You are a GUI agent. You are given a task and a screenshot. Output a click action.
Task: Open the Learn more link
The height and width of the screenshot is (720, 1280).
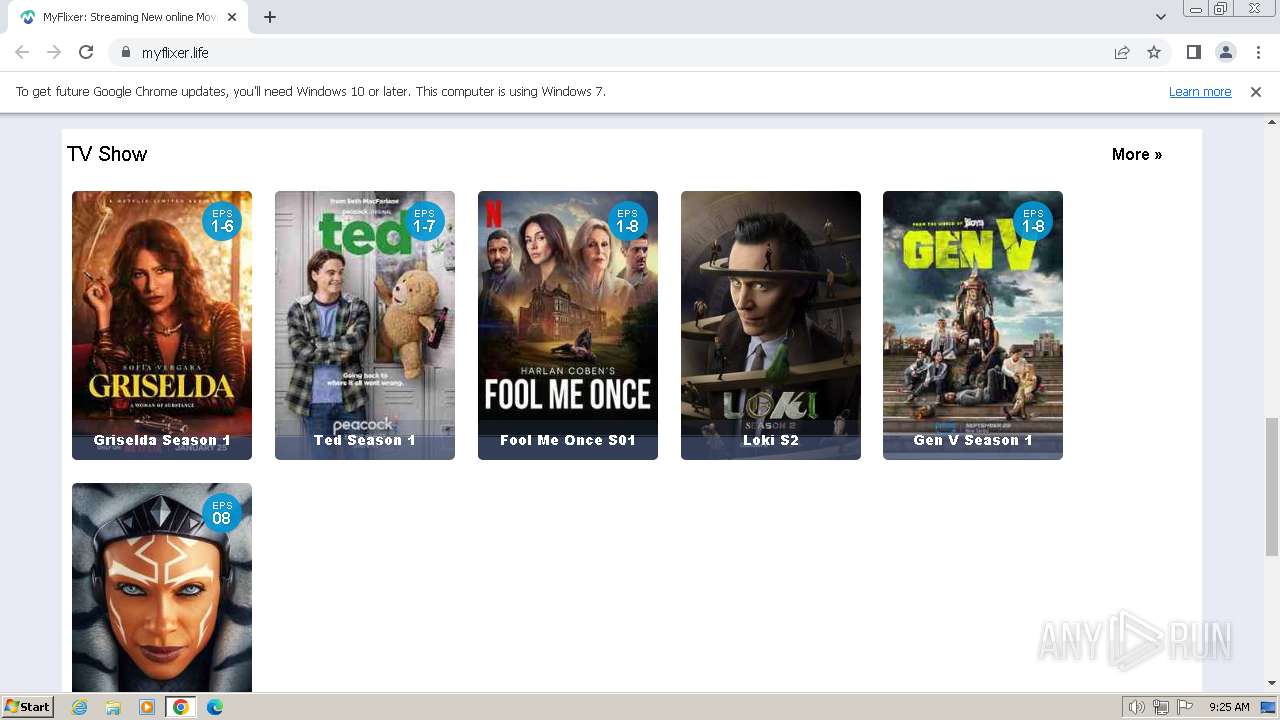pyautogui.click(x=1200, y=92)
